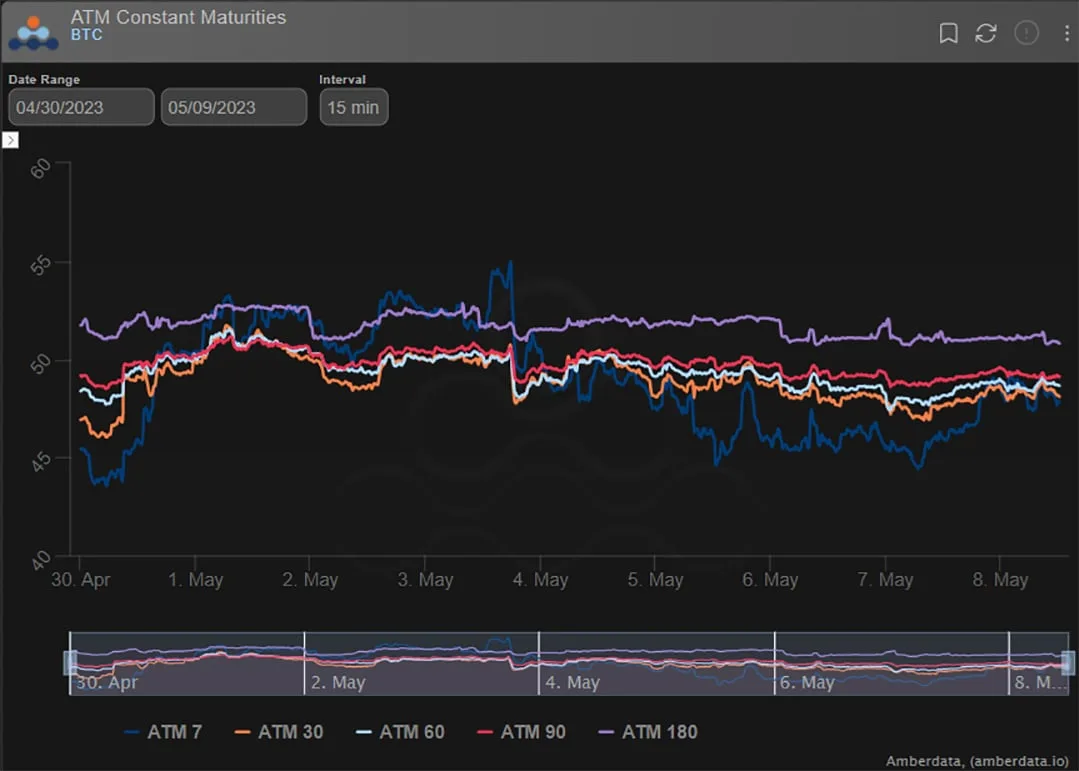
Task: Click the navigator at 4. May
Action: pos(572,683)
